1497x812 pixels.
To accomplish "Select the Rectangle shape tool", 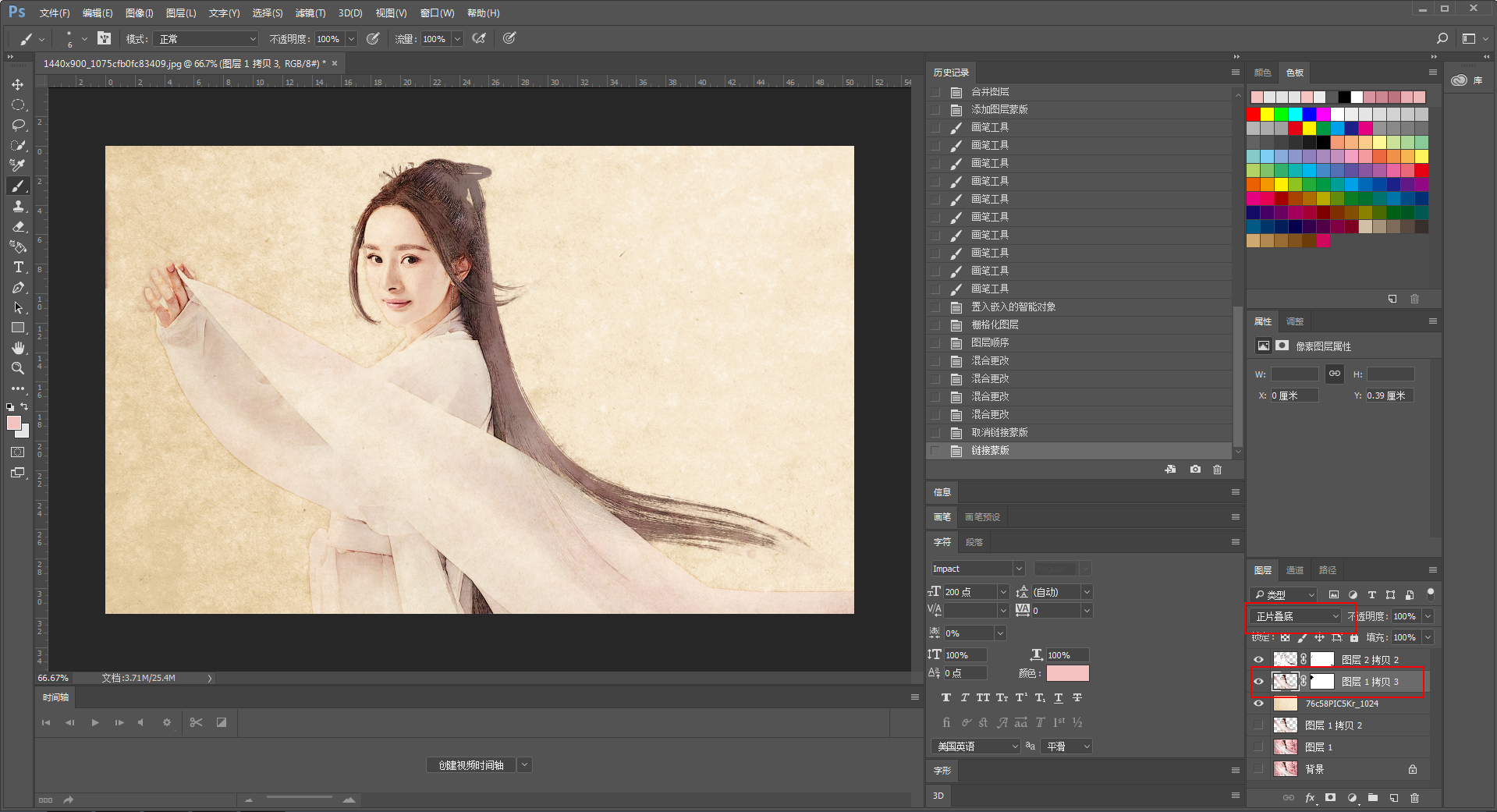I will [18, 328].
